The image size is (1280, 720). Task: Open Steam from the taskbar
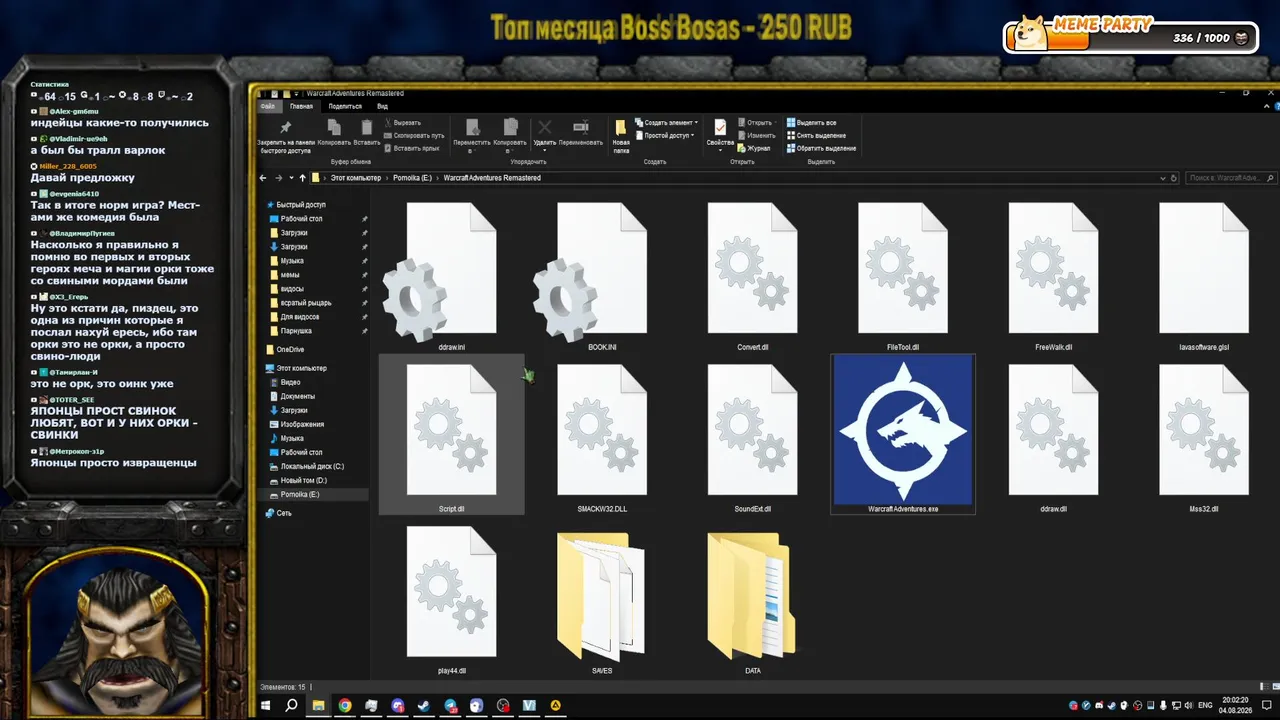(424, 706)
